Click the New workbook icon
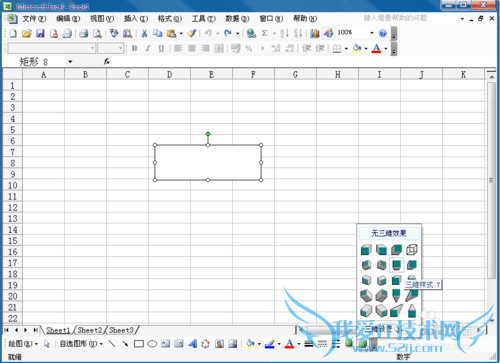Image resolution: width=500 pixels, height=363 pixels. [x=13, y=33]
